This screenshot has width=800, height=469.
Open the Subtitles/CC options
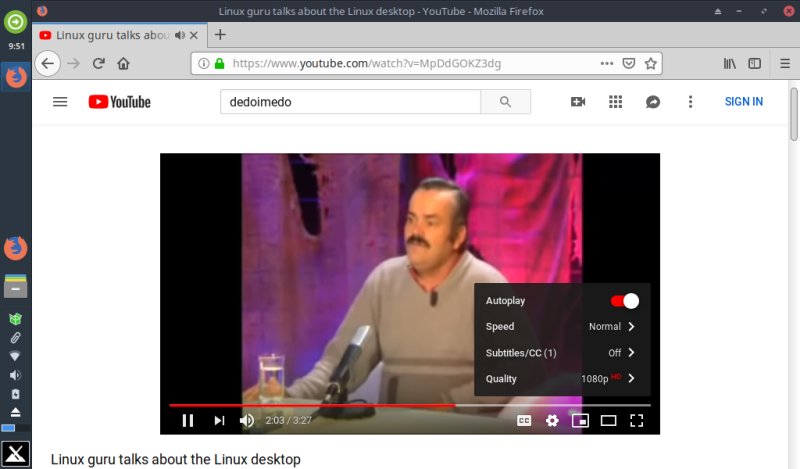click(560, 353)
